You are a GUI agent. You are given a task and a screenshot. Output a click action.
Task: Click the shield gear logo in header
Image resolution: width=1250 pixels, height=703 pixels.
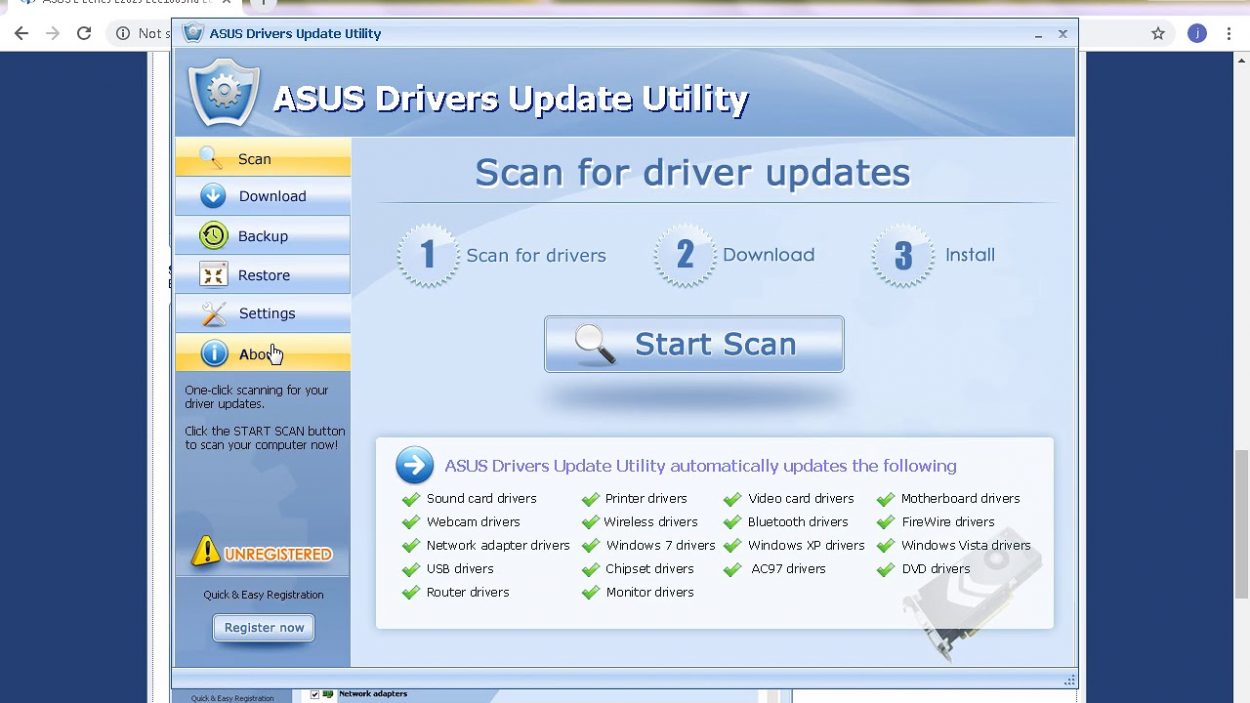click(224, 92)
